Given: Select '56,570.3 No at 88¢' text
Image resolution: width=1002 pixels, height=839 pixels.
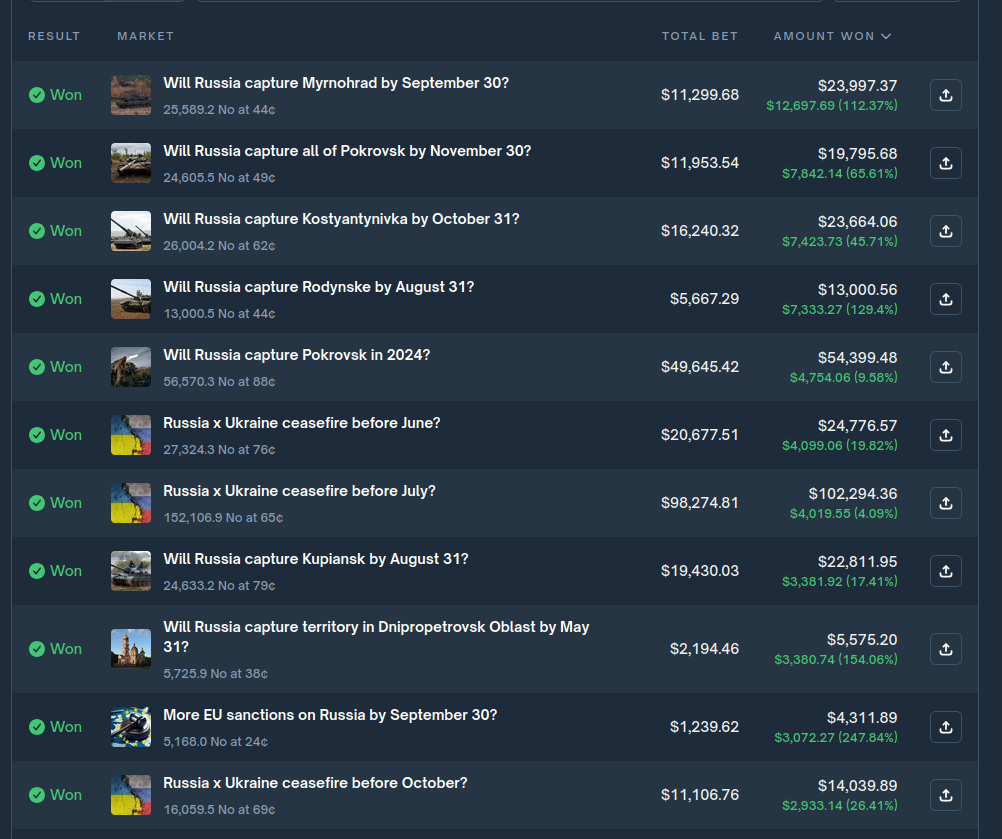Looking at the screenshot, I should pos(219,381).
